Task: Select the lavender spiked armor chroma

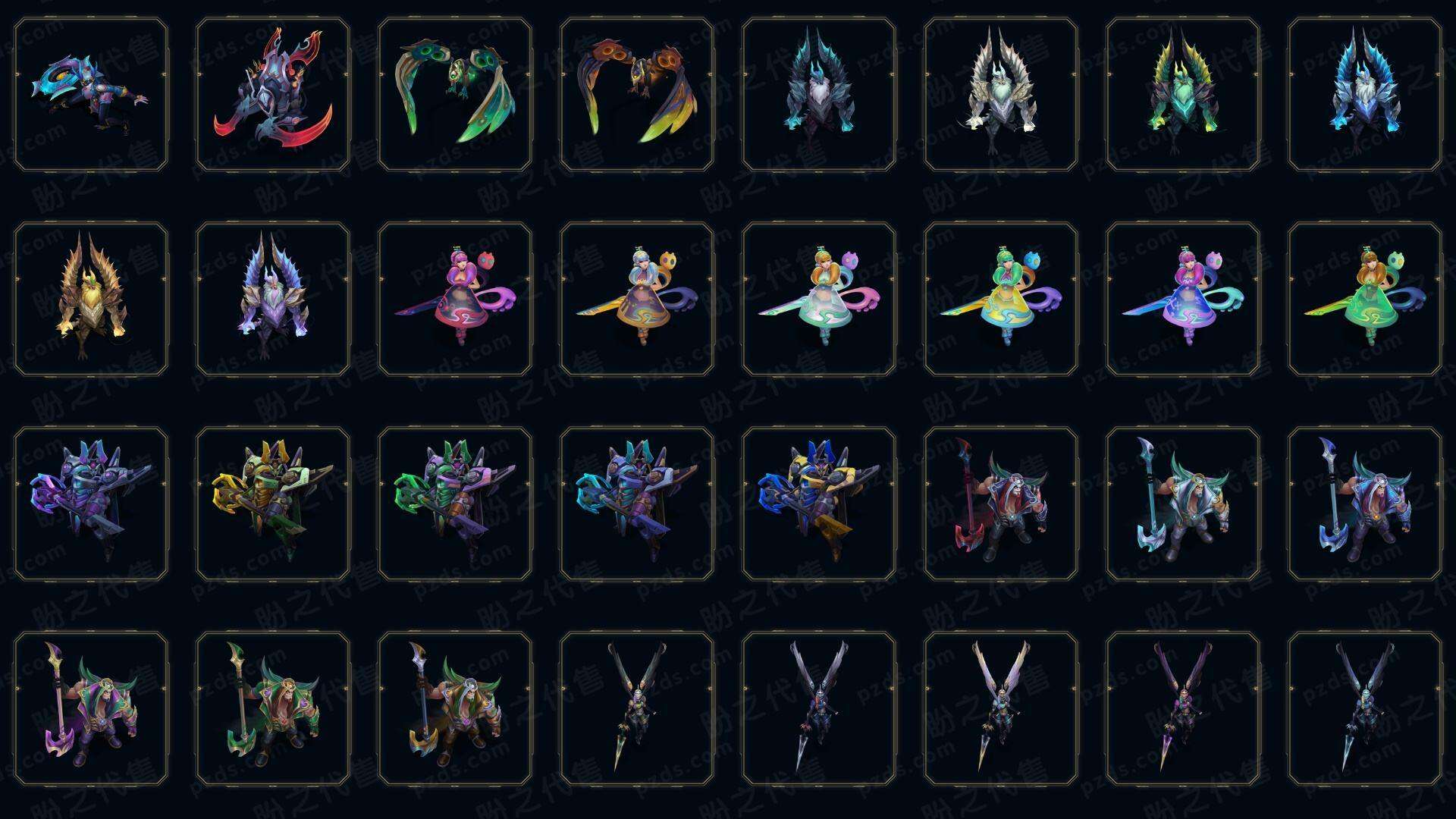Action: click(273, 300)
